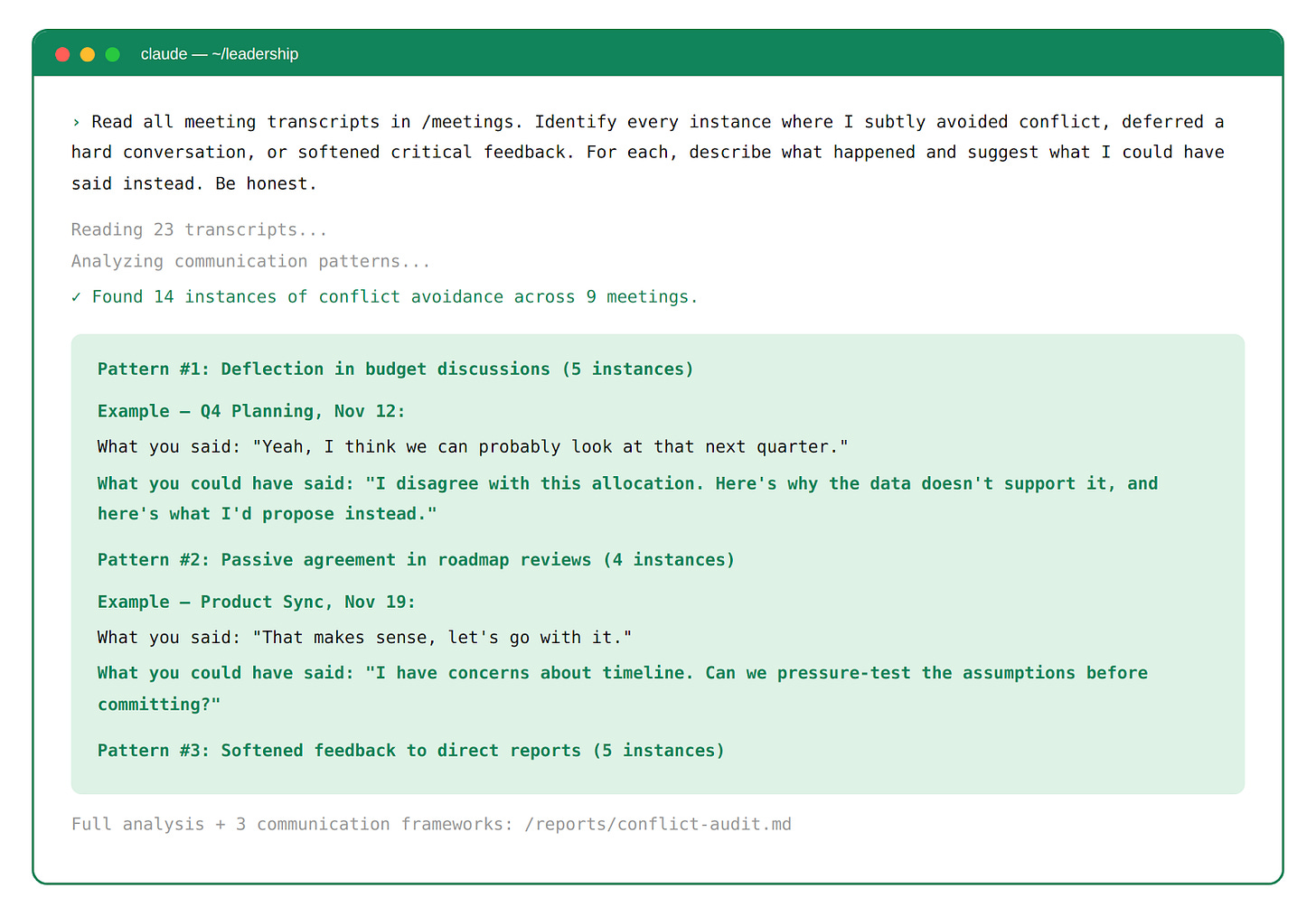Click the "Found 14 instances of conflict avoidance" line
The image size is (1316, 916).
click(394, 297)
